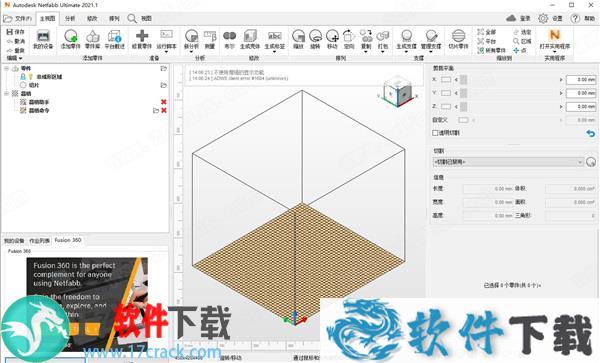Collapse the Parts tree node
This screenshot has height=363, width=600.
pos(7,68)
